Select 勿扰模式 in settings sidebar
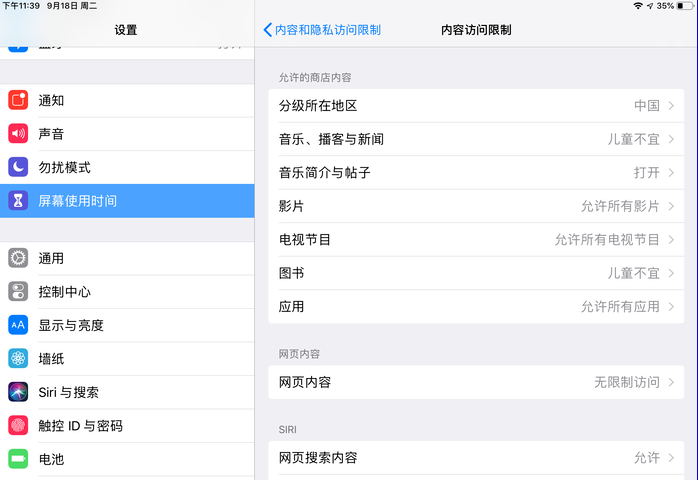Screen dimensions: 698x480 tap(127, 167)
